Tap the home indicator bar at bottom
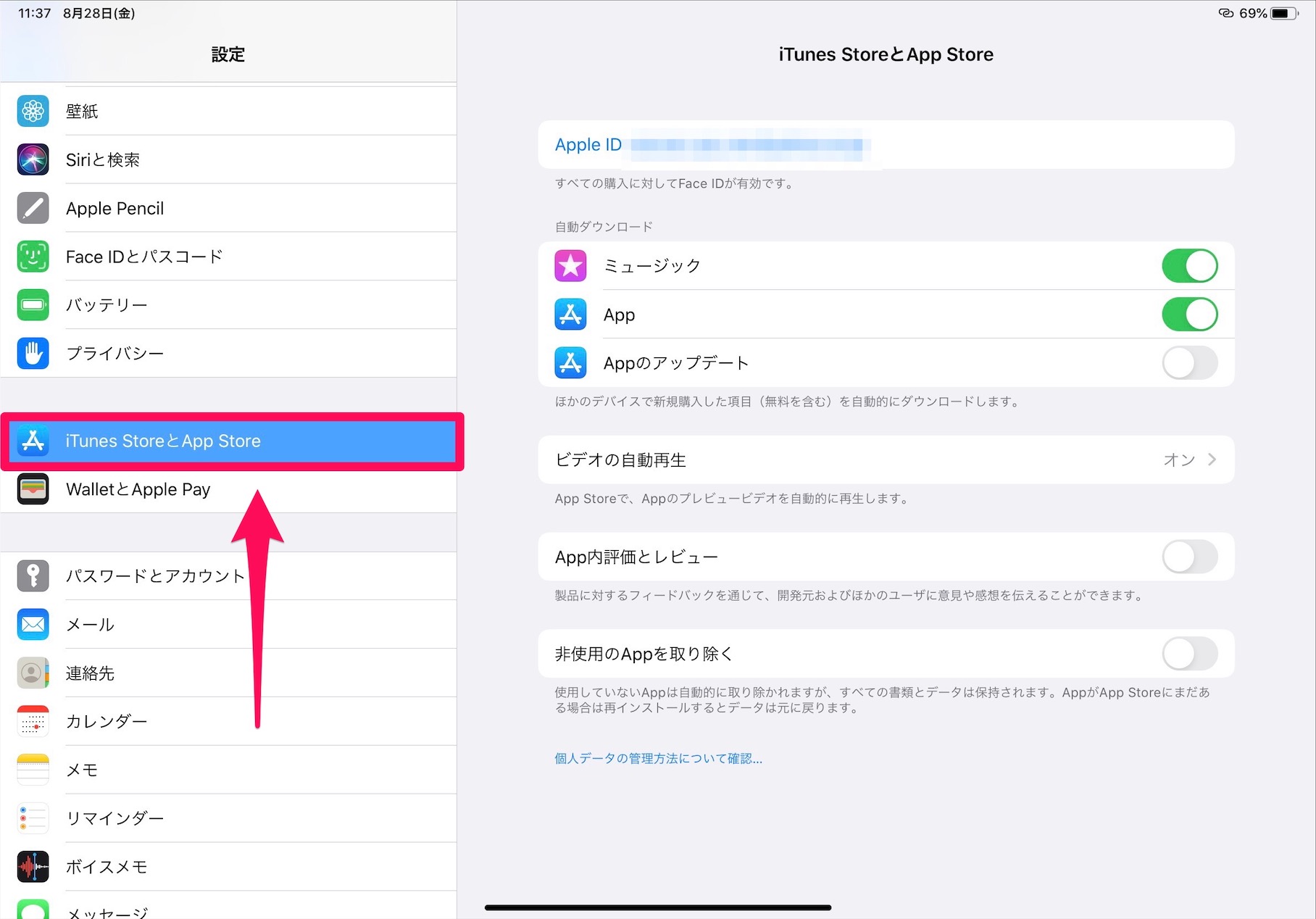 pyautogui.click(x=658, y=907)
